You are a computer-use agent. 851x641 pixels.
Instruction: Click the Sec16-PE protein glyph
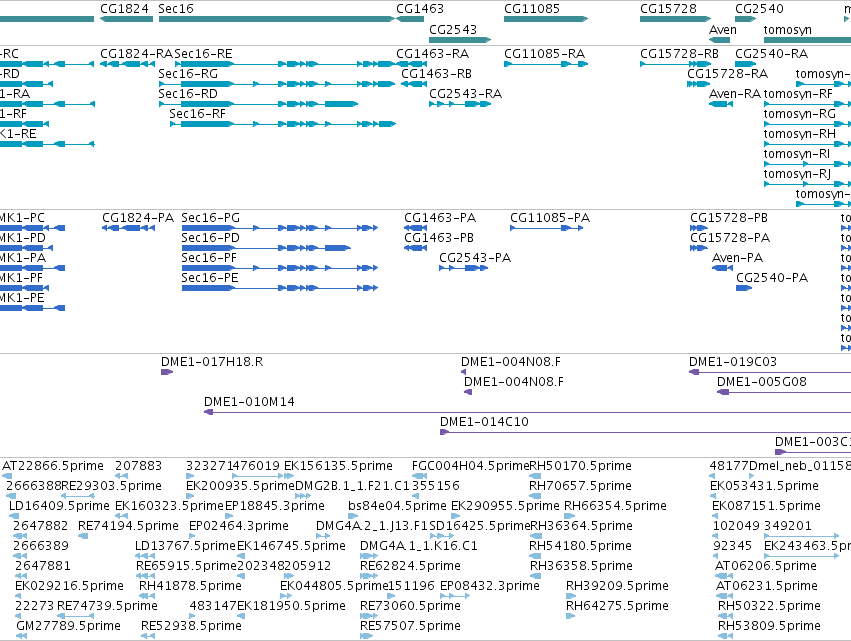click(x=280, y=288)
